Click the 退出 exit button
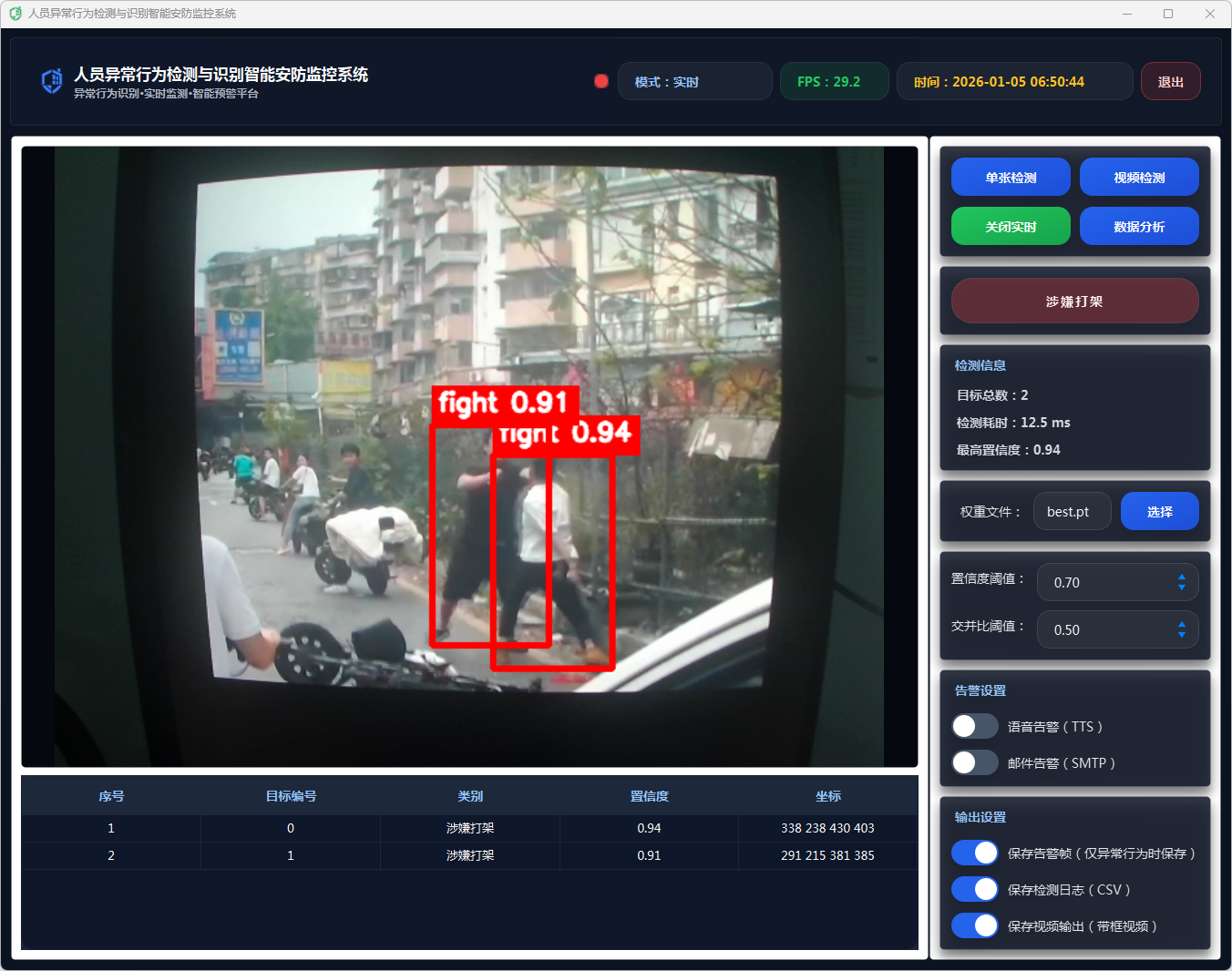Viewport: 1232px width, 971px height. coord(1170,82)
